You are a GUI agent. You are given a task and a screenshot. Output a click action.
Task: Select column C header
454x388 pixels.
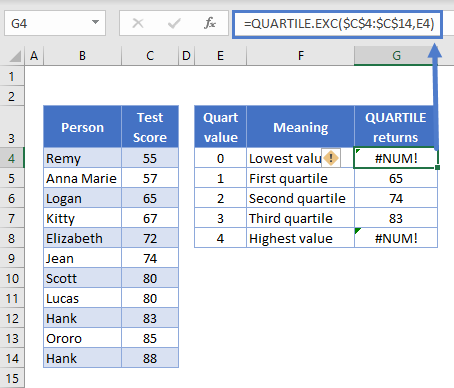(150, 56)
